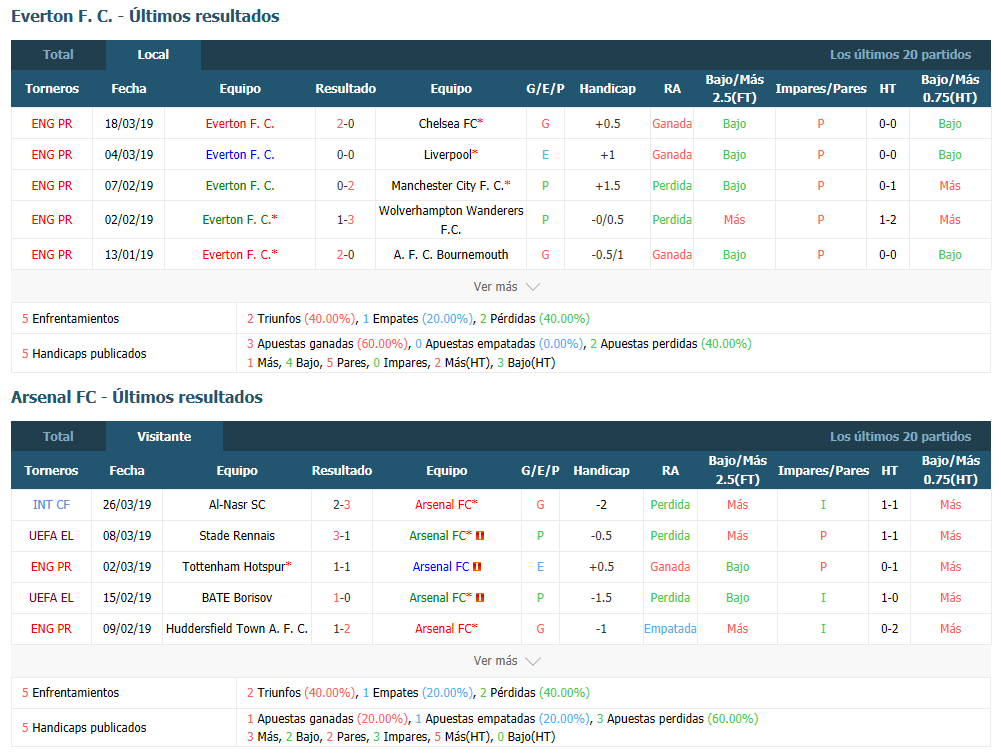This screenshot has width=1001, height=755.
Task: Click handicap -0.5/1 in Bournemouth row
Action: tap(608, 255)
